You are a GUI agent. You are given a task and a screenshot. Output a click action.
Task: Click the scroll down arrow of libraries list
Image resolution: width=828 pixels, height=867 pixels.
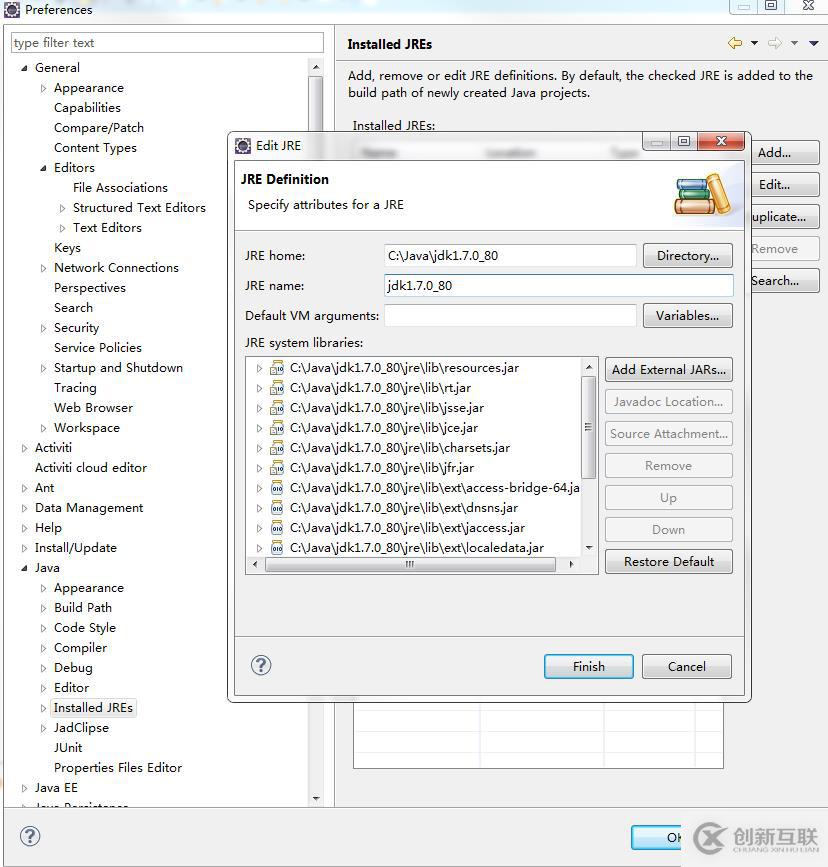coord(589,547)
